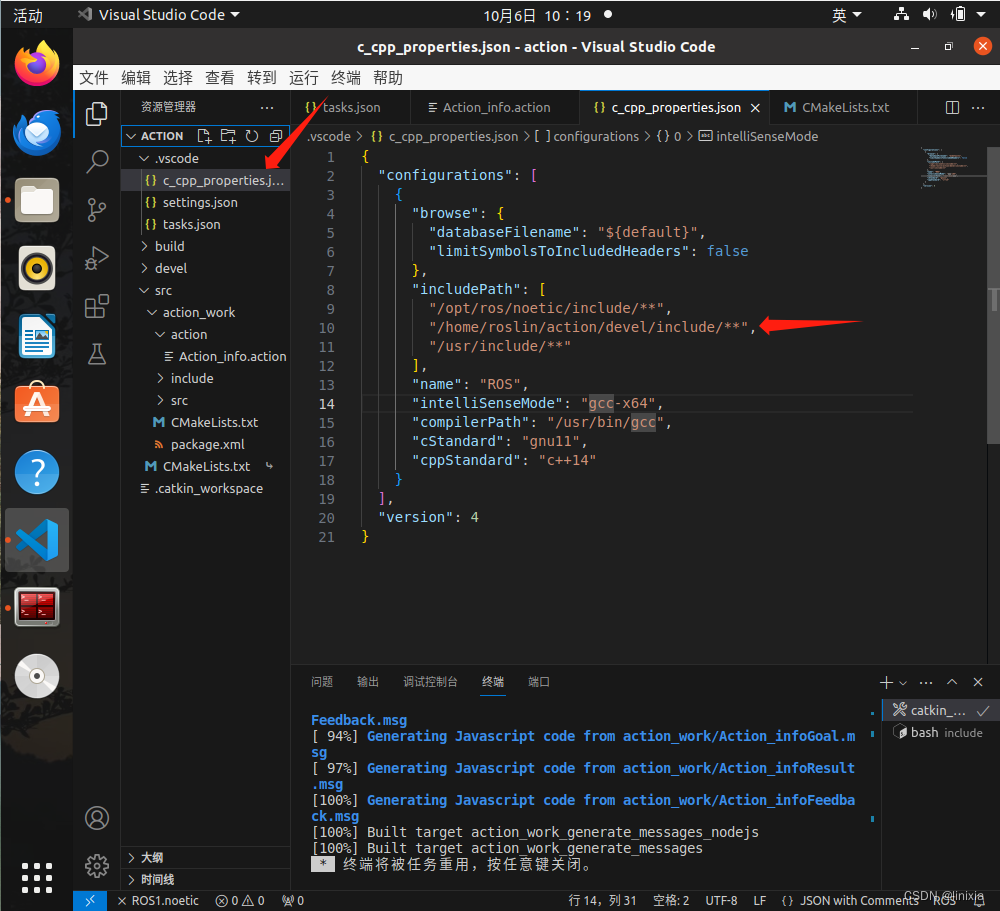This screenshot has width=1000, height=911.
Task: Click ROS1.noetic status bar item
Action: [158, 901]
